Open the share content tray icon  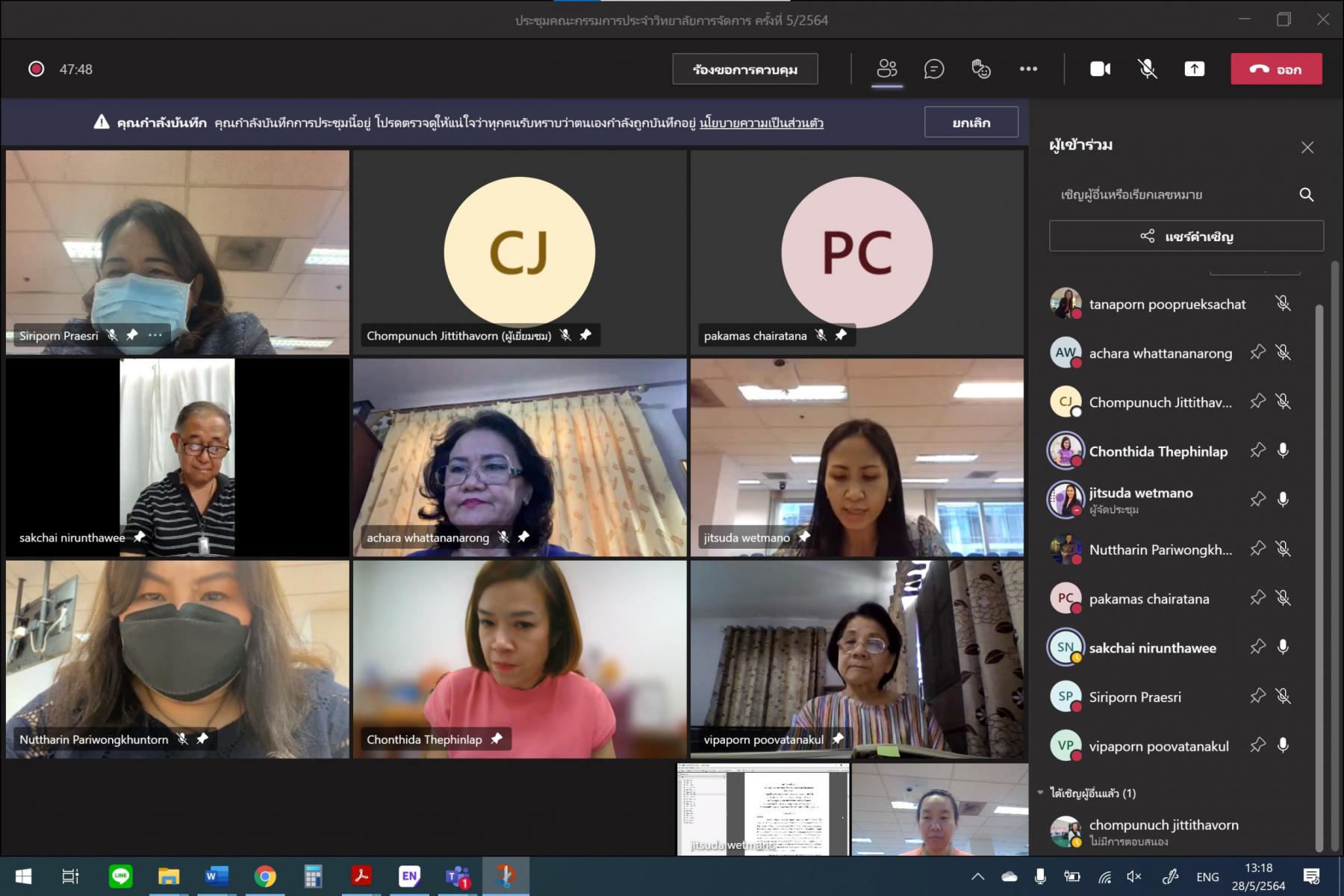pos(1194,69)
